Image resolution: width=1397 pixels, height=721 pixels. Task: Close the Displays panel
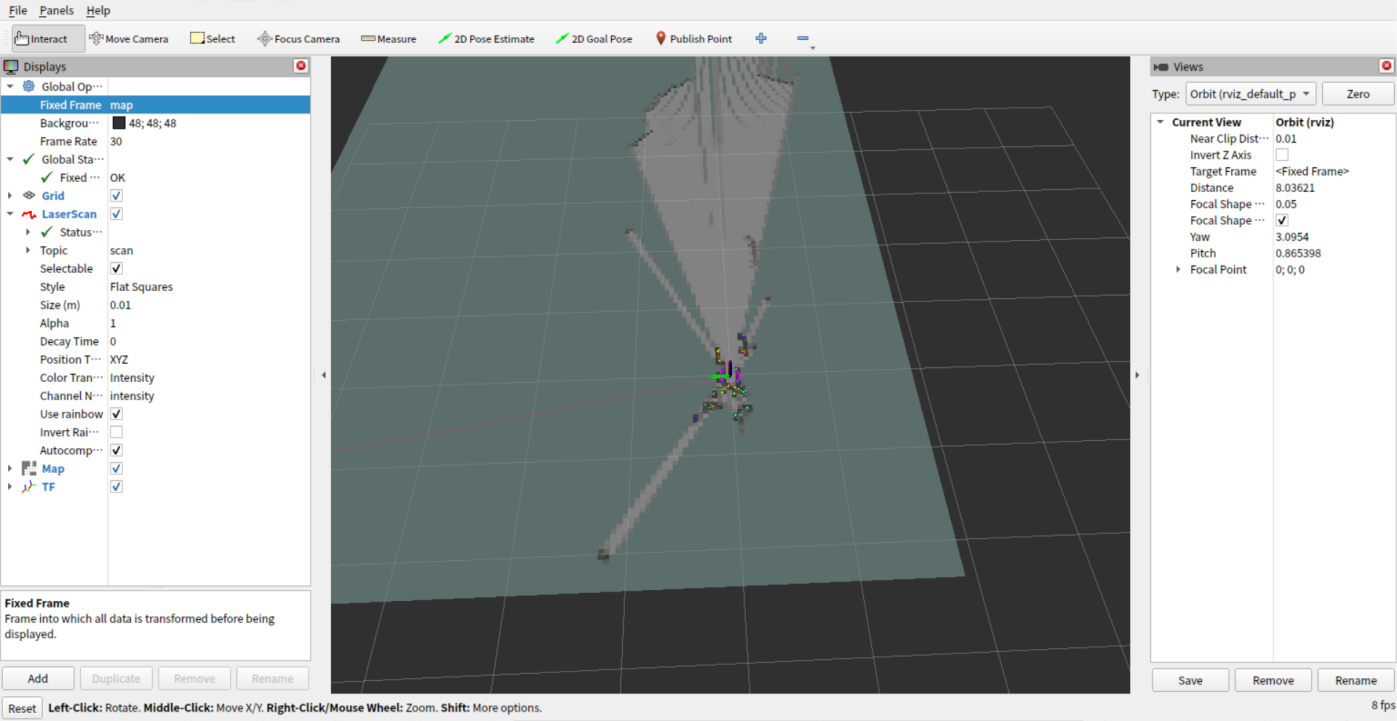(x=301, y=66)
